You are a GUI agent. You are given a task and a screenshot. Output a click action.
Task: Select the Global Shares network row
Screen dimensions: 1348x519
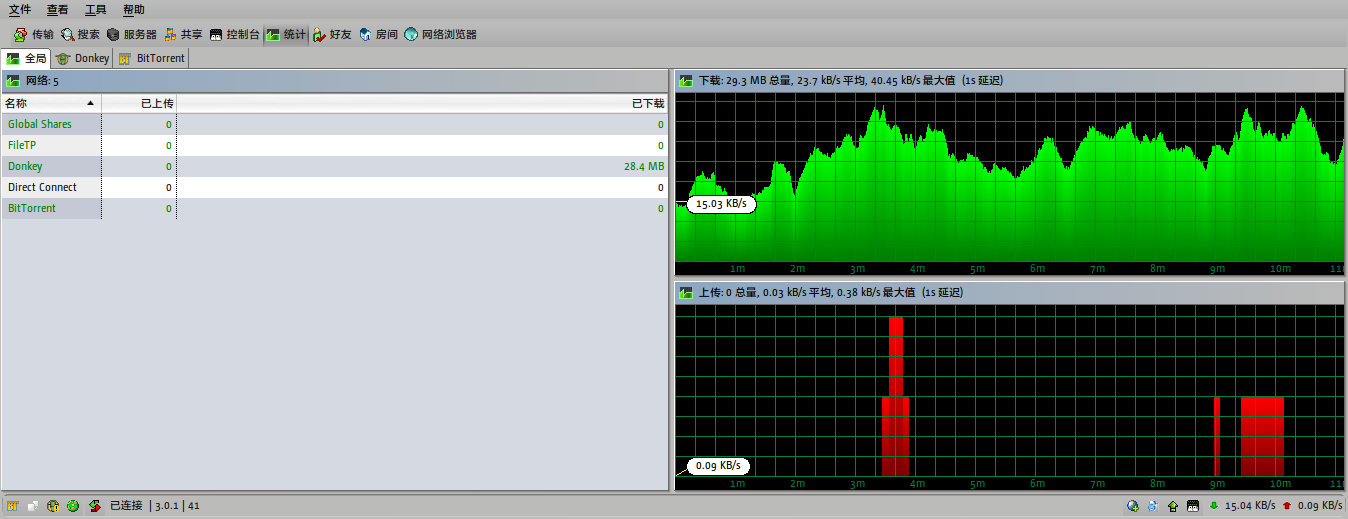pos(334,124)
